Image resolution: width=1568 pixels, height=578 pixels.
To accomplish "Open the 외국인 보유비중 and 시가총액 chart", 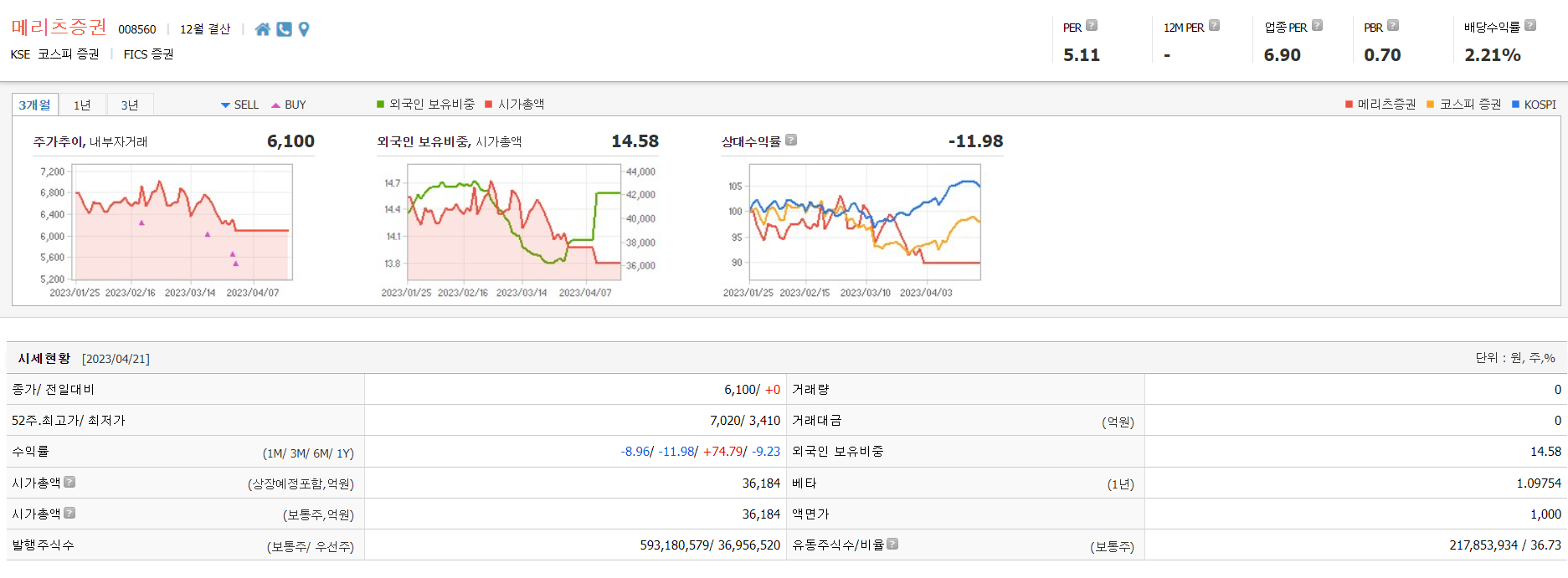I will point(517,230).
